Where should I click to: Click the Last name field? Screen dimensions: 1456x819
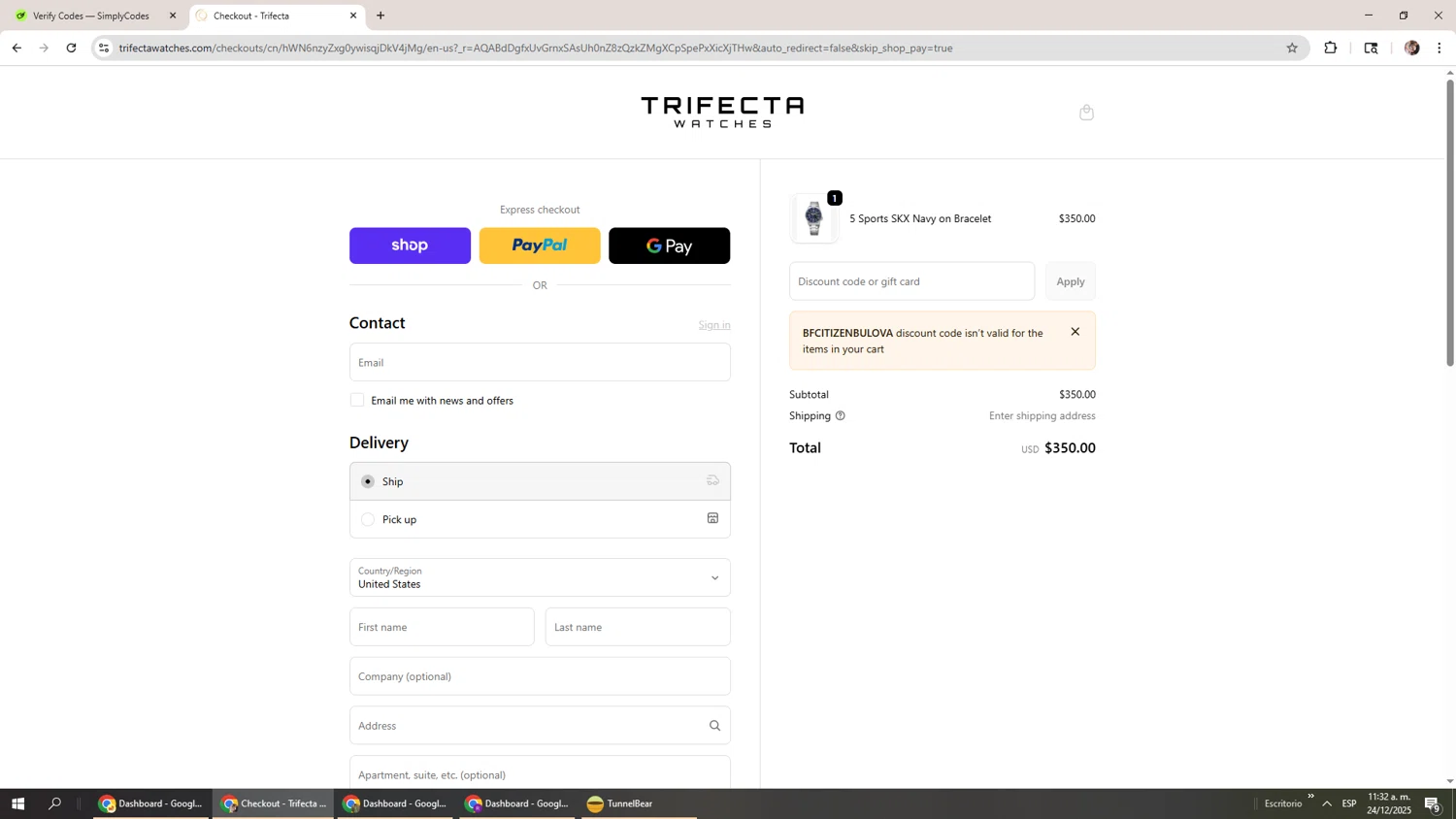point(638,627)
